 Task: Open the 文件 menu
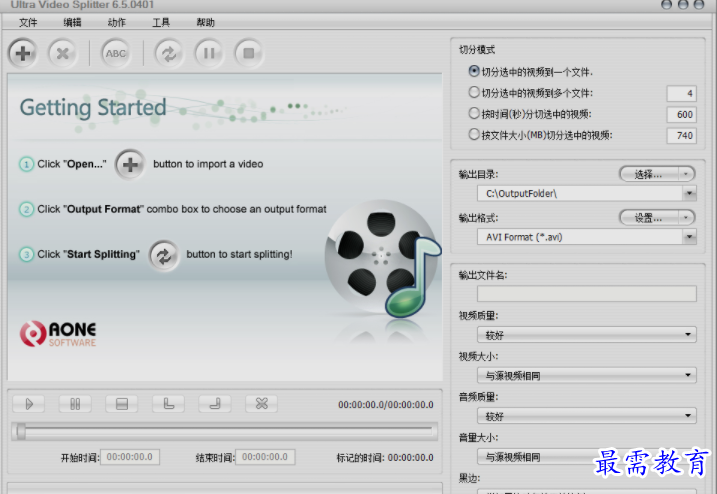click(28, 22)
